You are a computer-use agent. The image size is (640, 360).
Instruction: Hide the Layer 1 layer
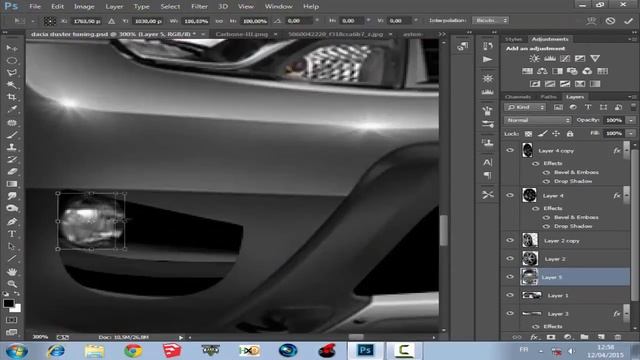[510, 295]
